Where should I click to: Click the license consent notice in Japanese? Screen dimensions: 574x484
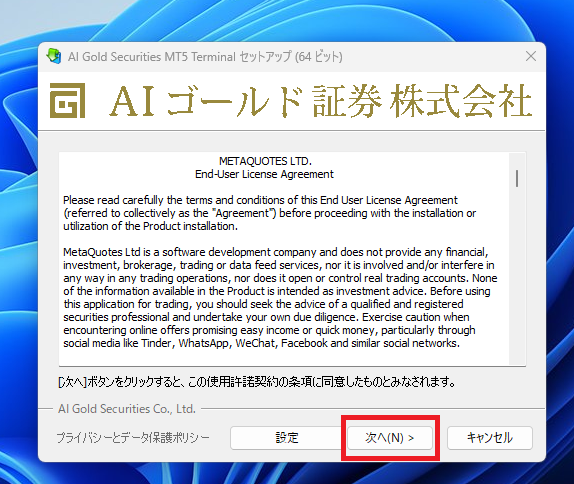(x=257, y=382)
